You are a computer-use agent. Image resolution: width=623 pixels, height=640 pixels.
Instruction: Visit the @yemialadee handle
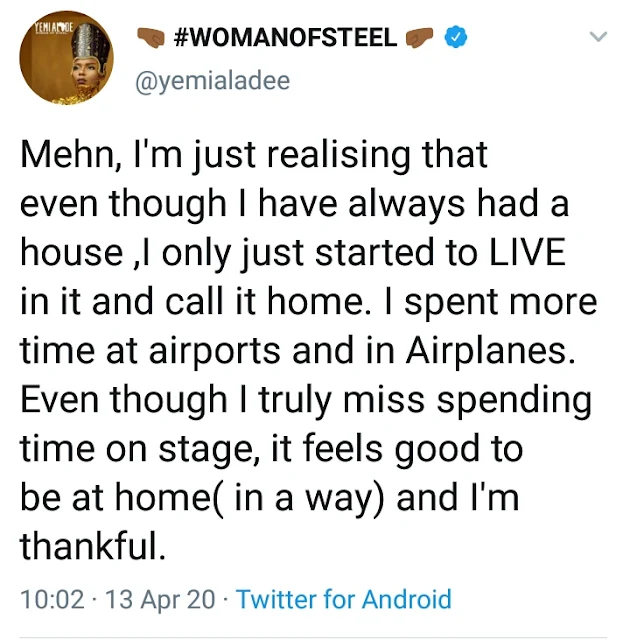point(212,81)
